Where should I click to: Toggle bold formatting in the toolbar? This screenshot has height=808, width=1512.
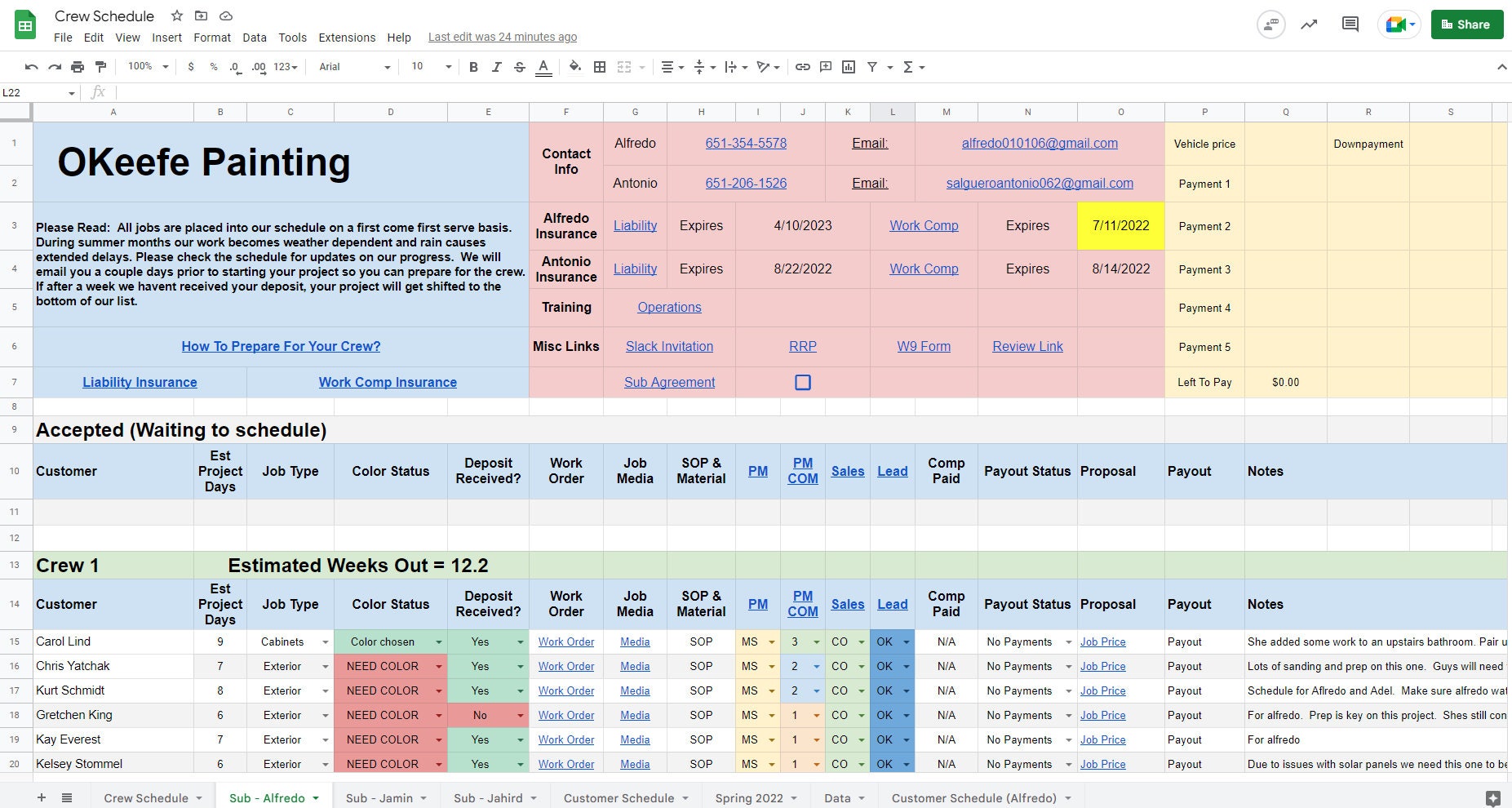click(474, 67)
